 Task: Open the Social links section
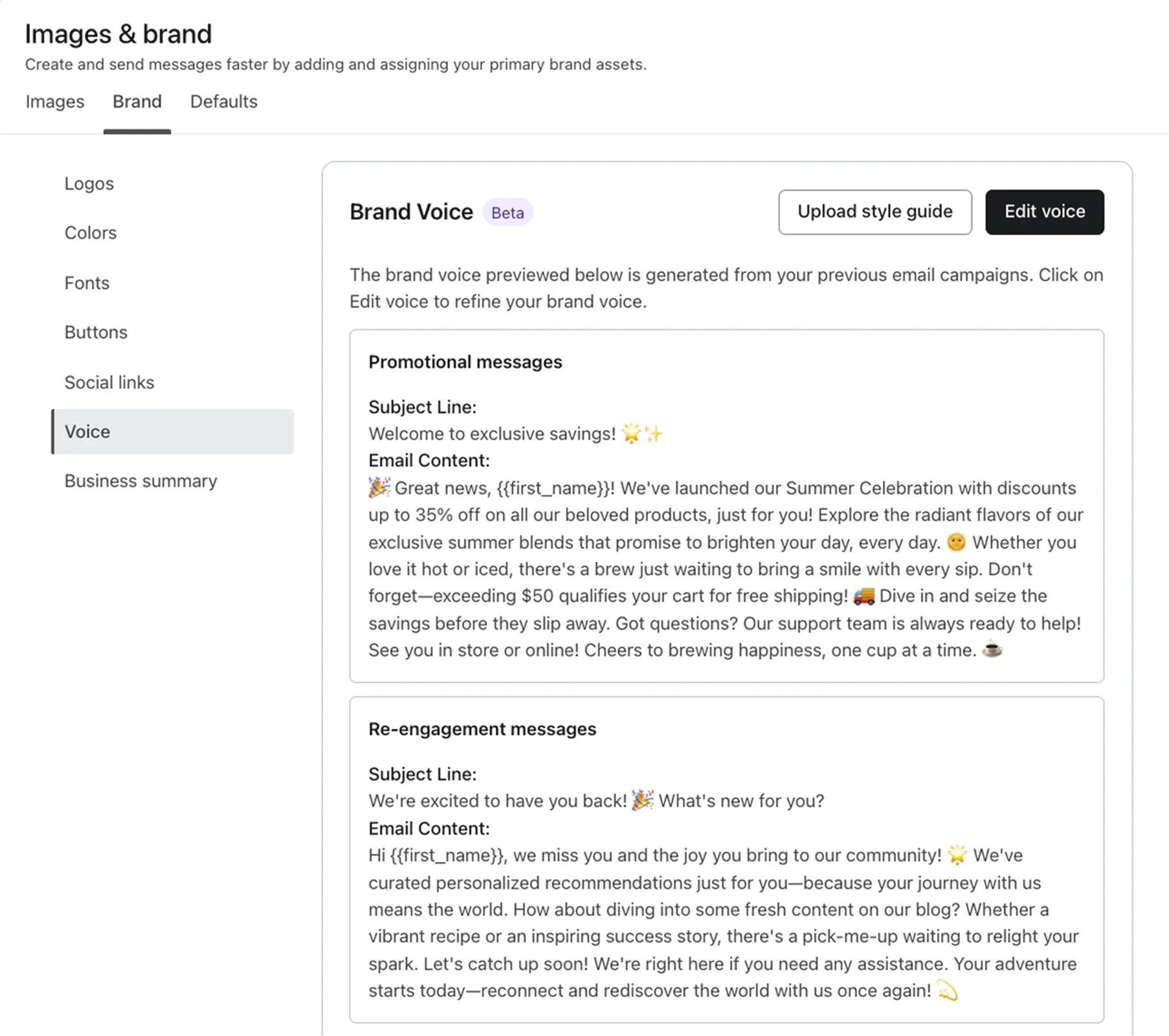pyautogui.click(x=109, y=382)
